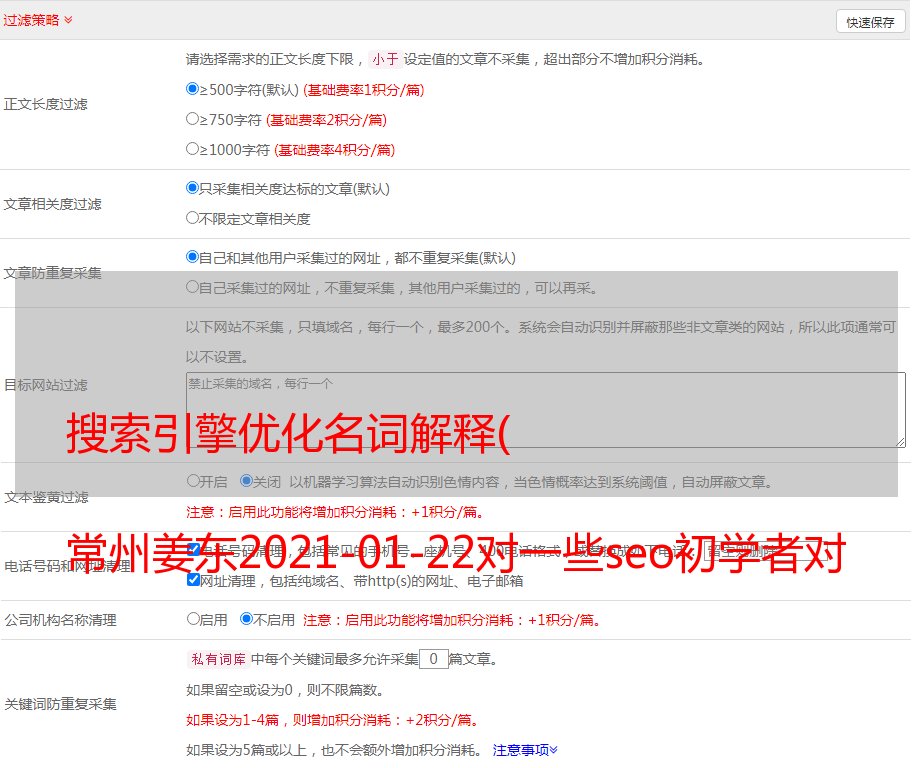
Task: Select 启用 for 公司机构名称清理
Action: (193, 619)
